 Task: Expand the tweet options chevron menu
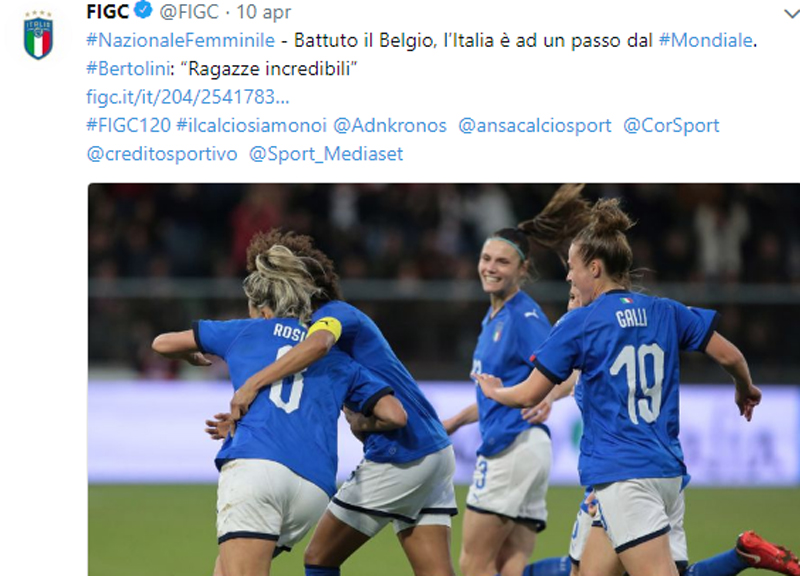pos(791,14)
